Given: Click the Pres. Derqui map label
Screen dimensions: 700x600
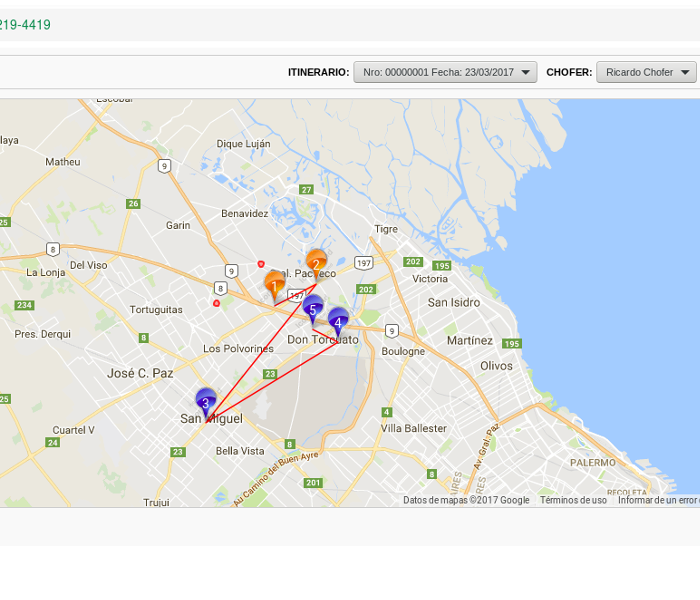Looking at the screenshot, I should 43,334.
